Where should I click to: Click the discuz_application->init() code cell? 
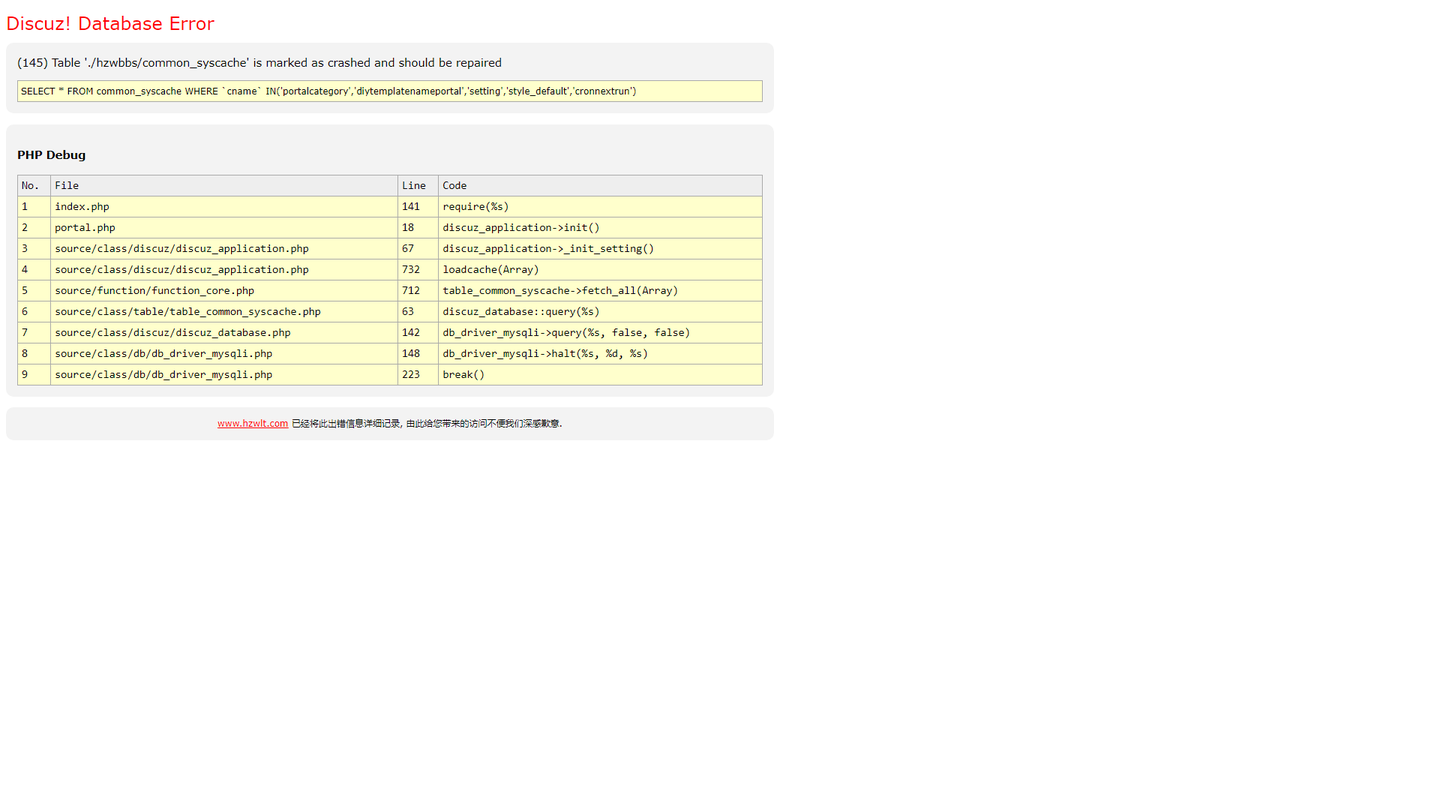tap(600, 228)
